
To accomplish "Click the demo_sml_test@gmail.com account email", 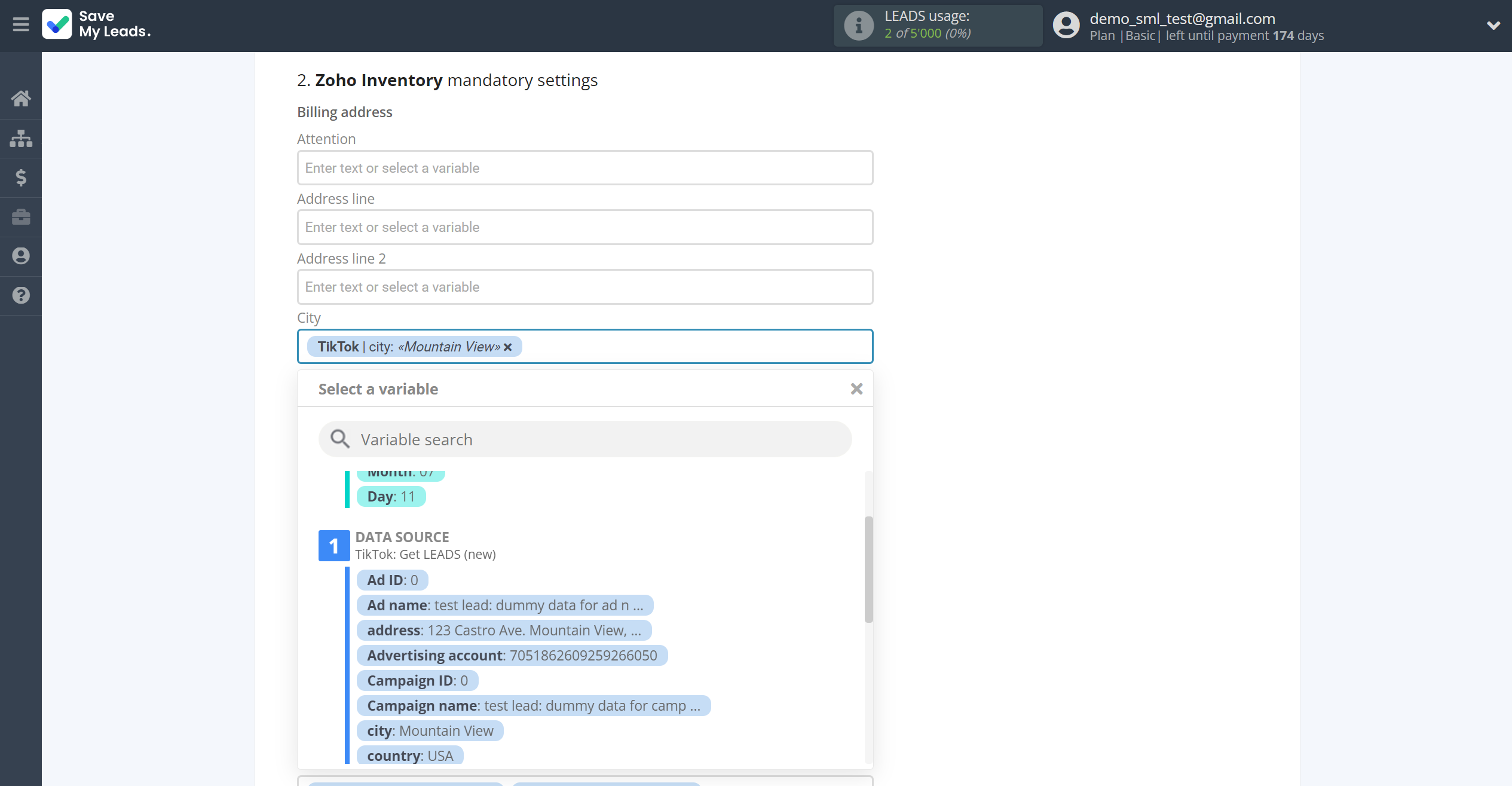I will point(1182,19).
